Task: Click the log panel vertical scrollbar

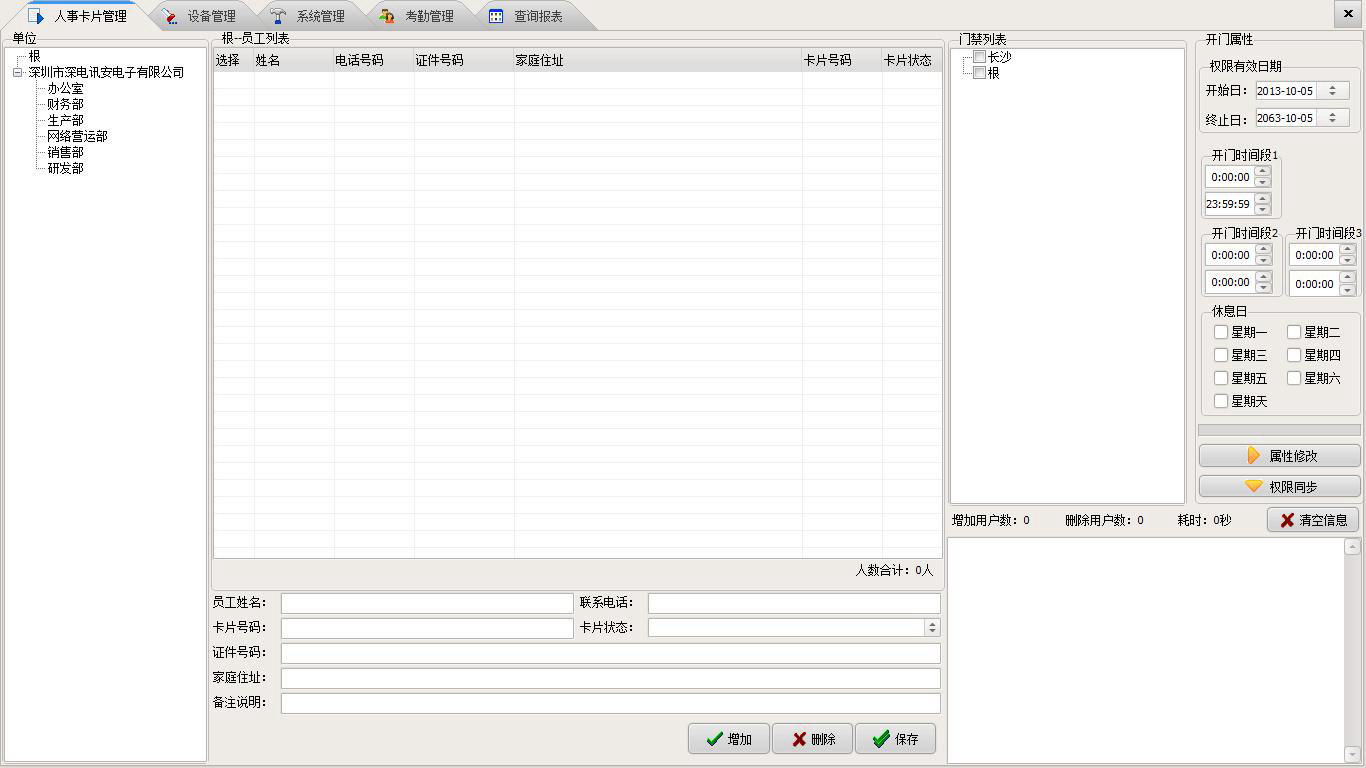Action: click(1352, 650)
